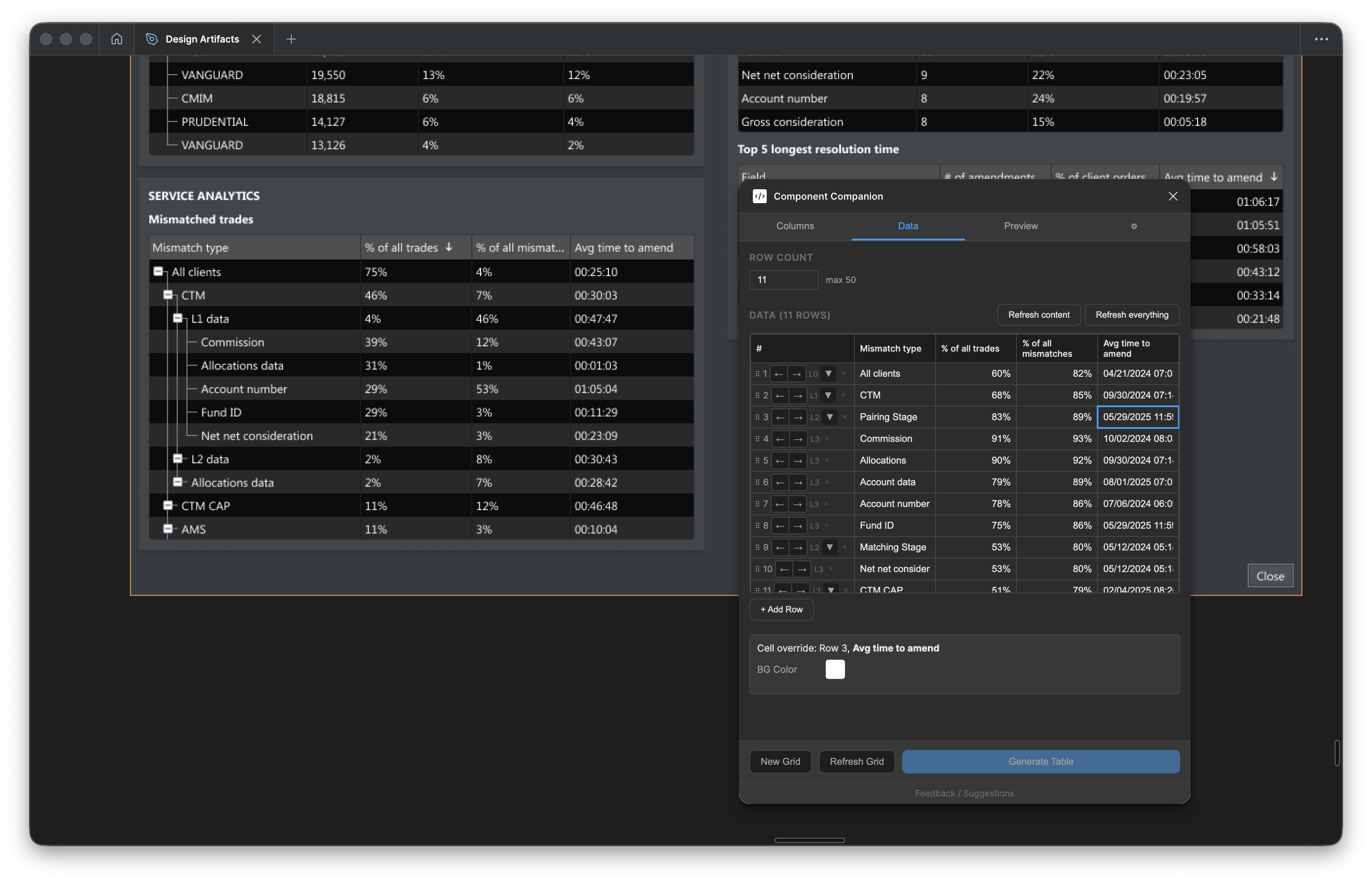Screen dimensions: 1372x882
Task: Switch to the Columns tab
Action: pyautogui.click(x=795, y=226)
